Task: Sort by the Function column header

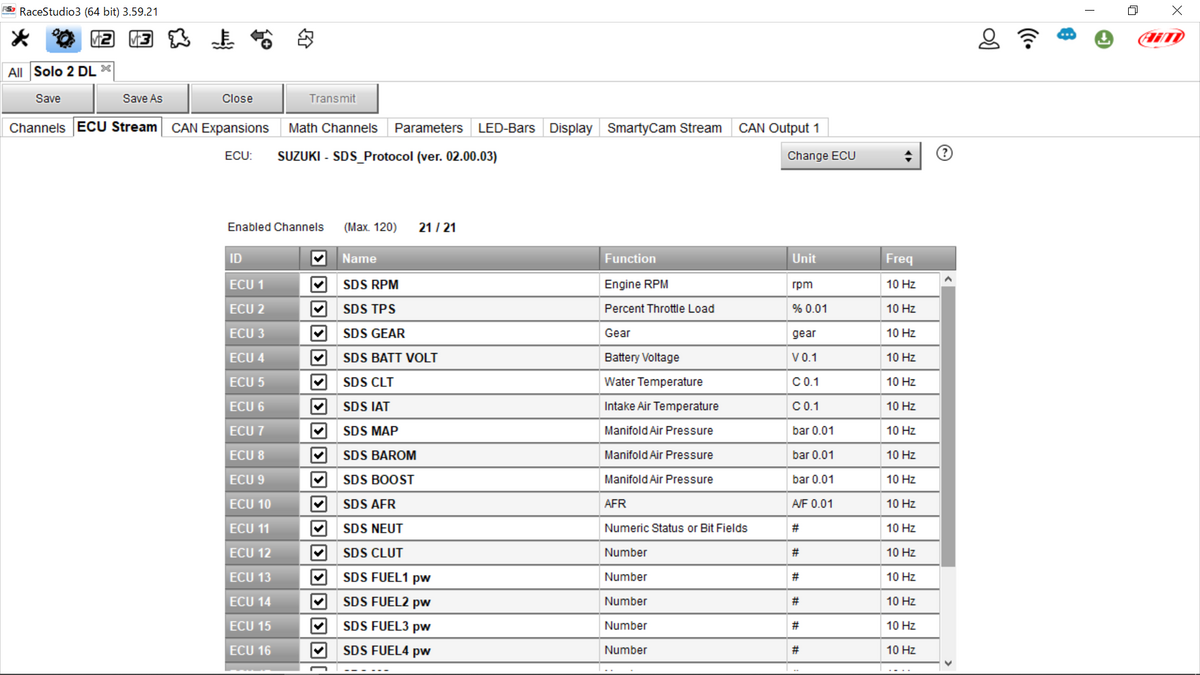Action: [x=693, y=258]
